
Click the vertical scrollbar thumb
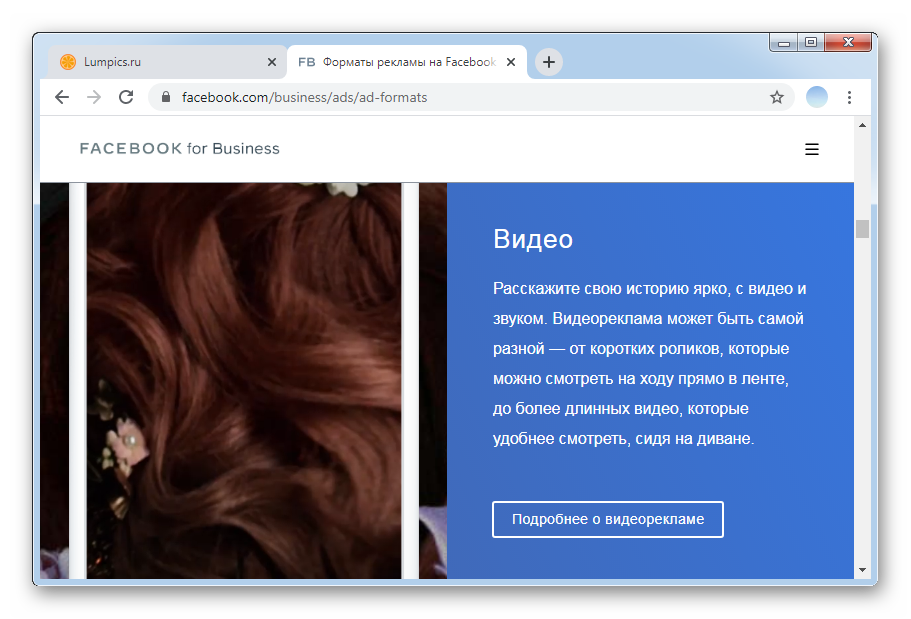click(x=862, y=228)
